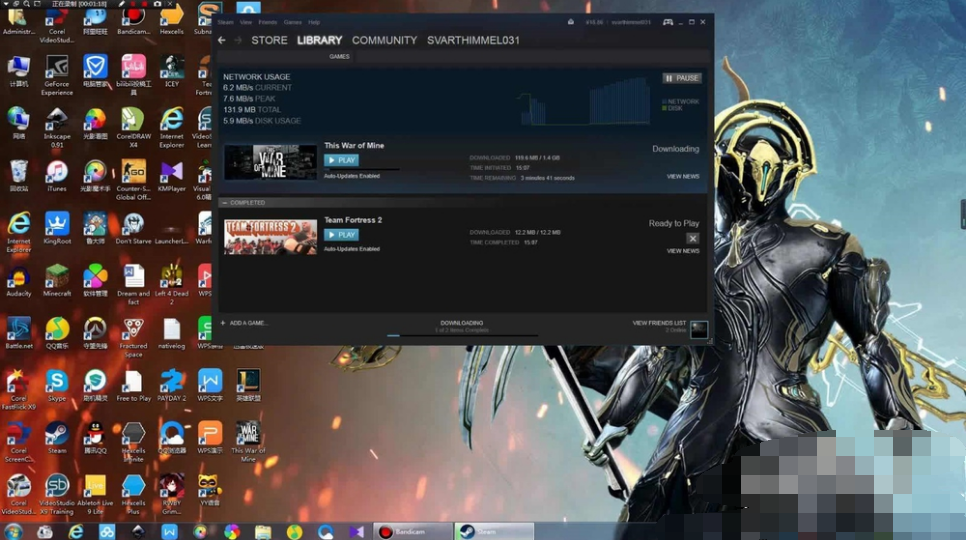Switch to Steam taskbar button
Image resolution: width=966 pixels, height=540 pixels.
click(494, 531)
